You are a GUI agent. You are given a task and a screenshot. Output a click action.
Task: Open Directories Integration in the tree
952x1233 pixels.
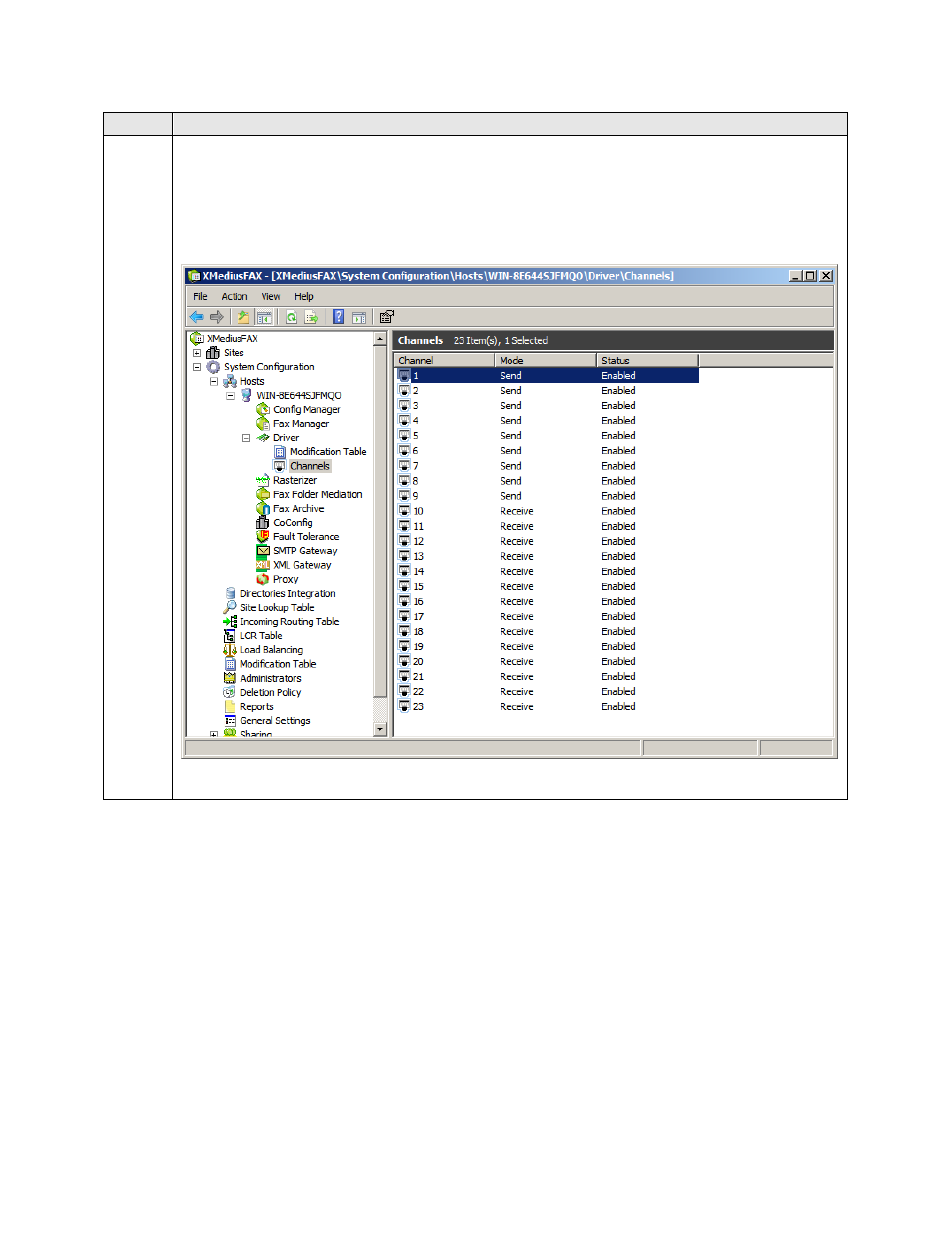tap(287, 594)
